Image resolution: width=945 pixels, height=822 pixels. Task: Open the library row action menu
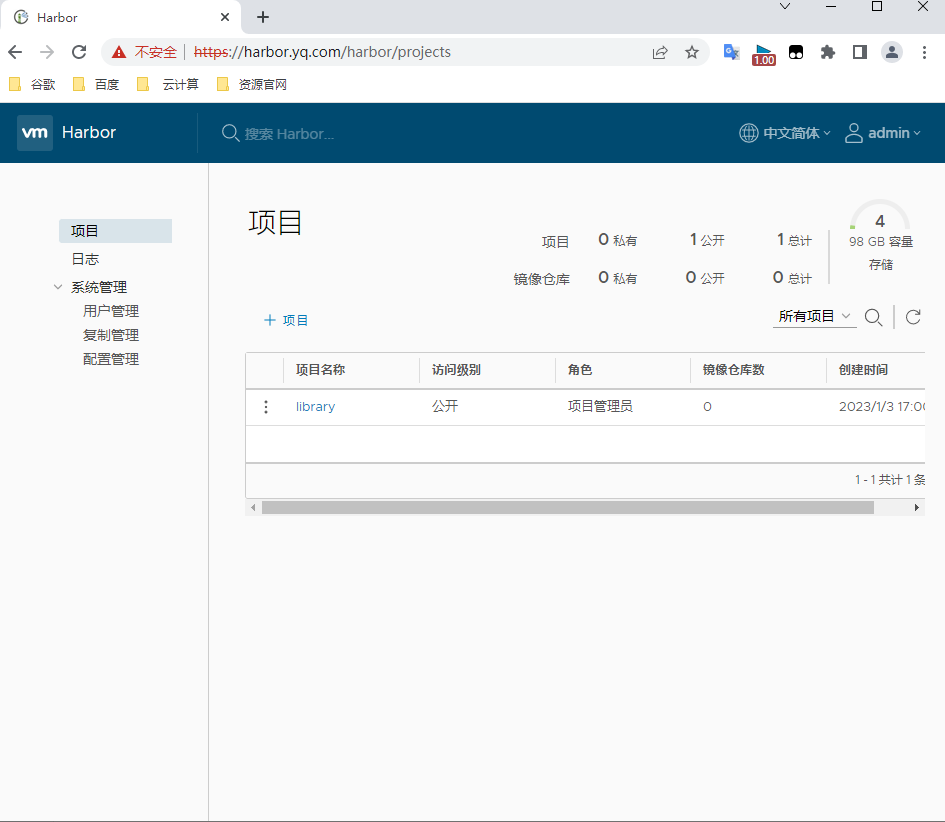pos(266,407)
